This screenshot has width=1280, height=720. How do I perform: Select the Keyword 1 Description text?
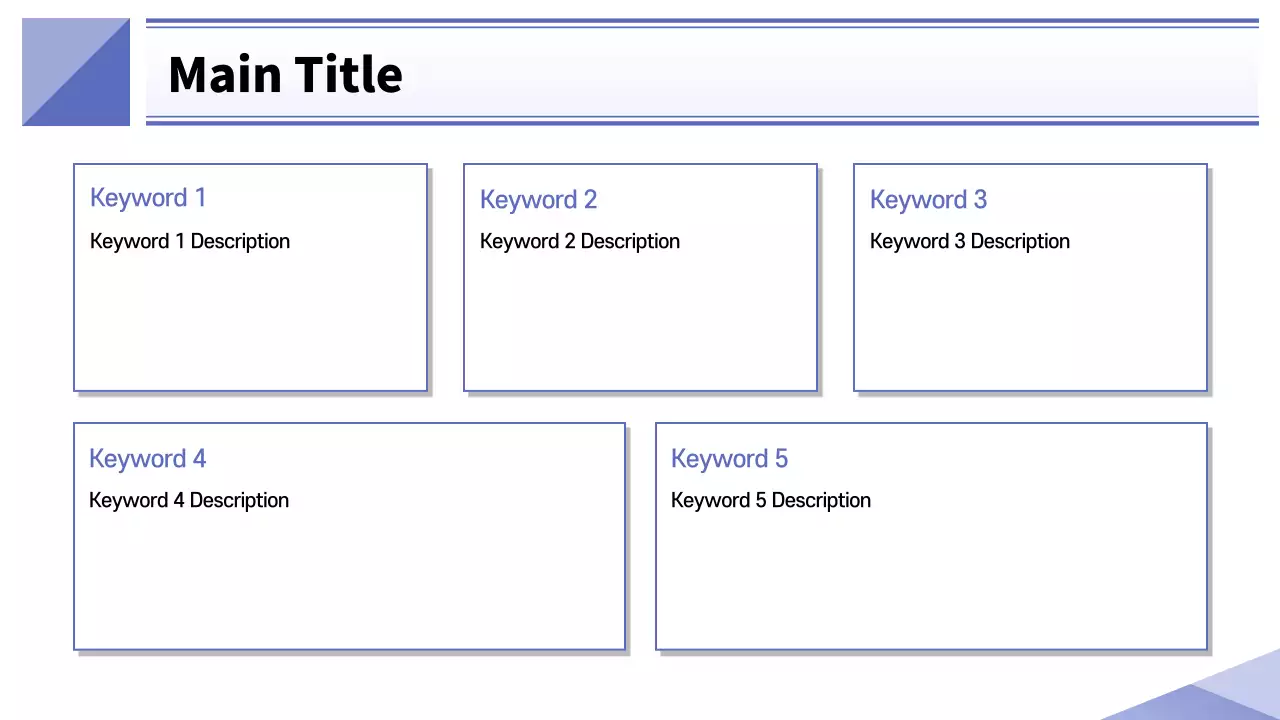[x=190, y=241]
